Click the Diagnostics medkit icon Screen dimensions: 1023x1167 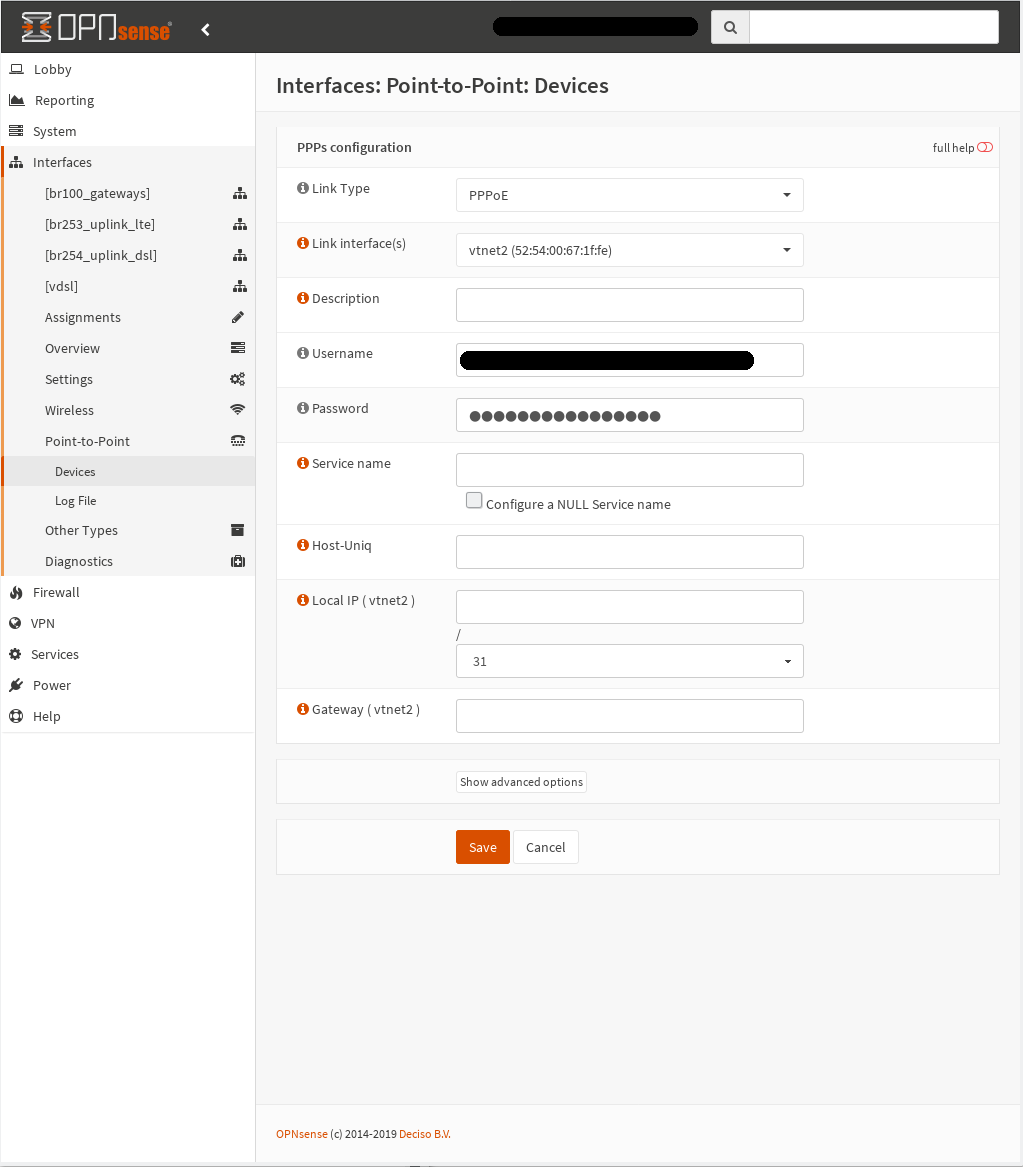point(238,561)
